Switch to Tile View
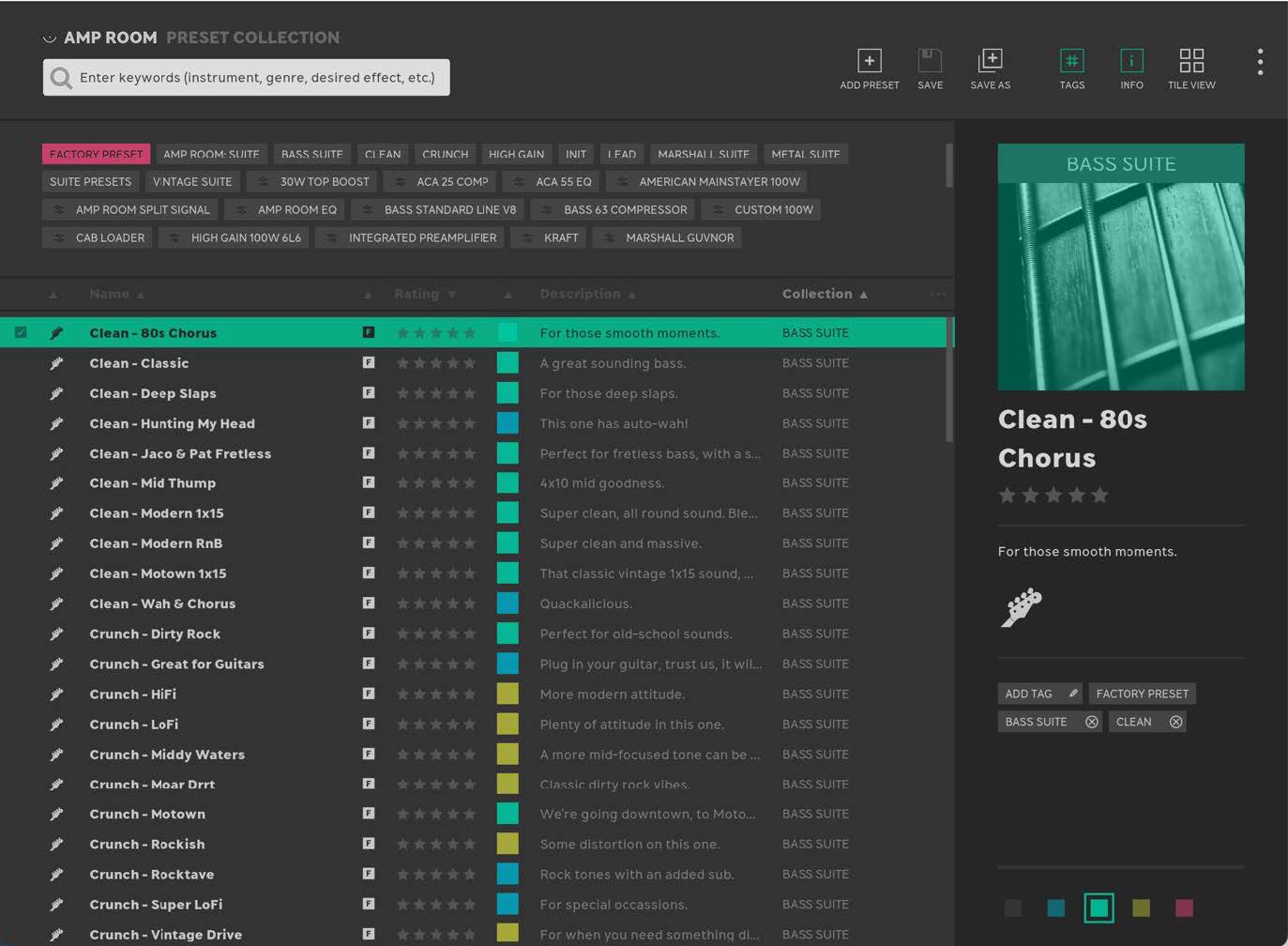The image size is (1288, 946). tap(1191, 62)
